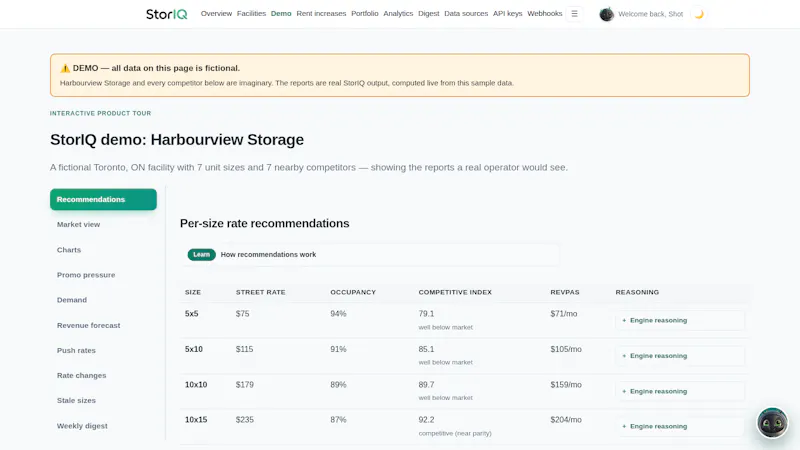Viewport: 800px width, 450px height.
Task: Expand Engine reasoning for 5x10 row
Action: coord(680,356)
